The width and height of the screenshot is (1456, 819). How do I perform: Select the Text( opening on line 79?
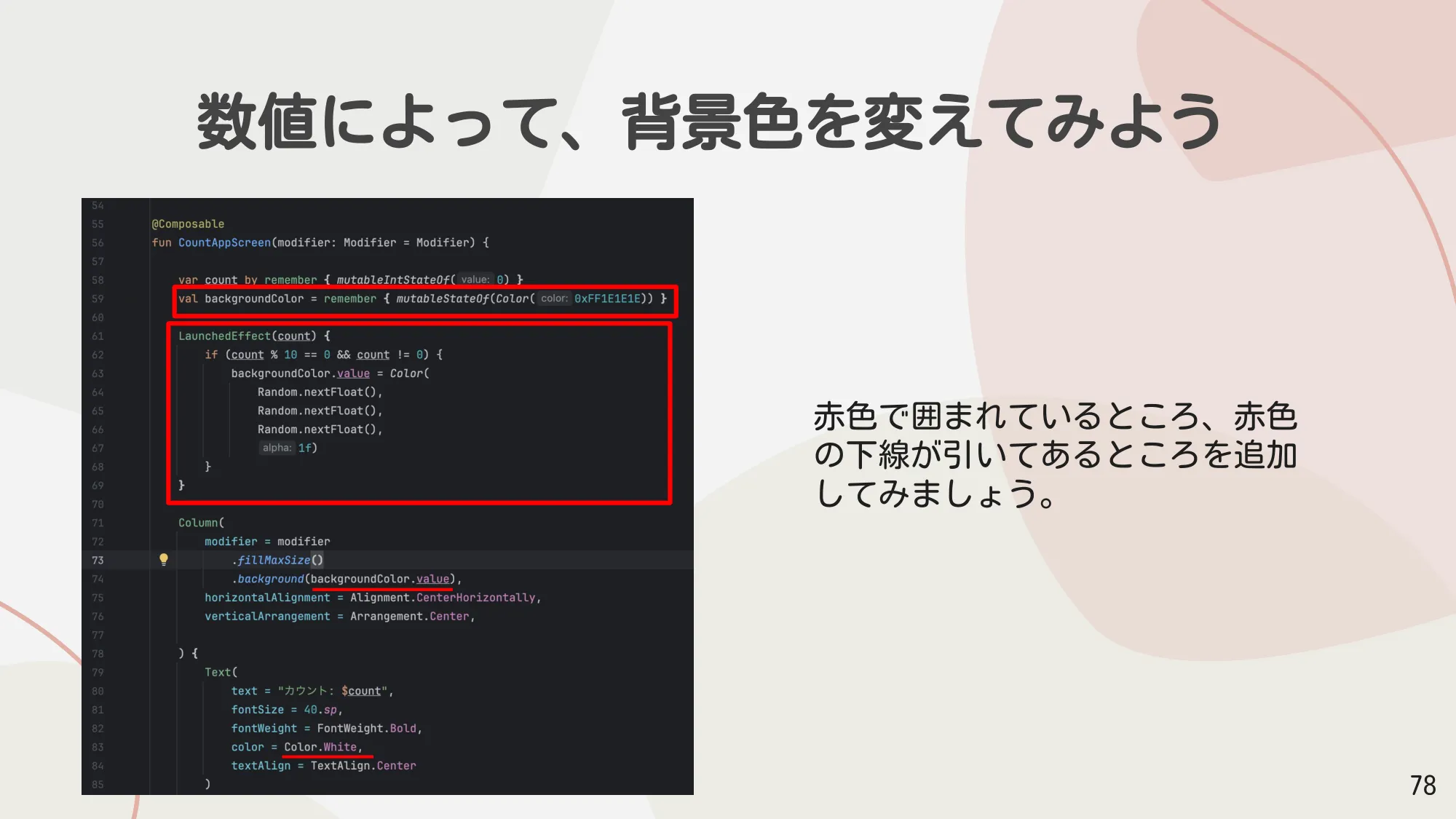coord(220,672)
